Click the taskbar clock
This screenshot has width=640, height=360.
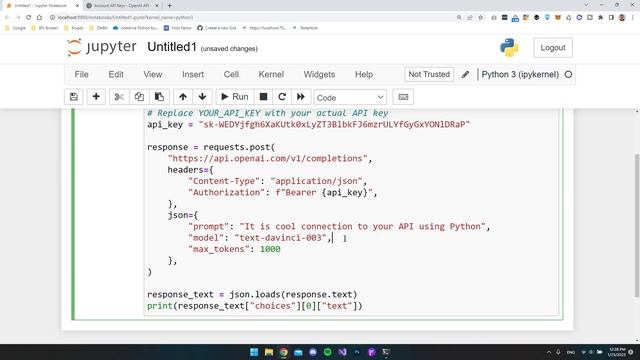(x=616, y=352)
